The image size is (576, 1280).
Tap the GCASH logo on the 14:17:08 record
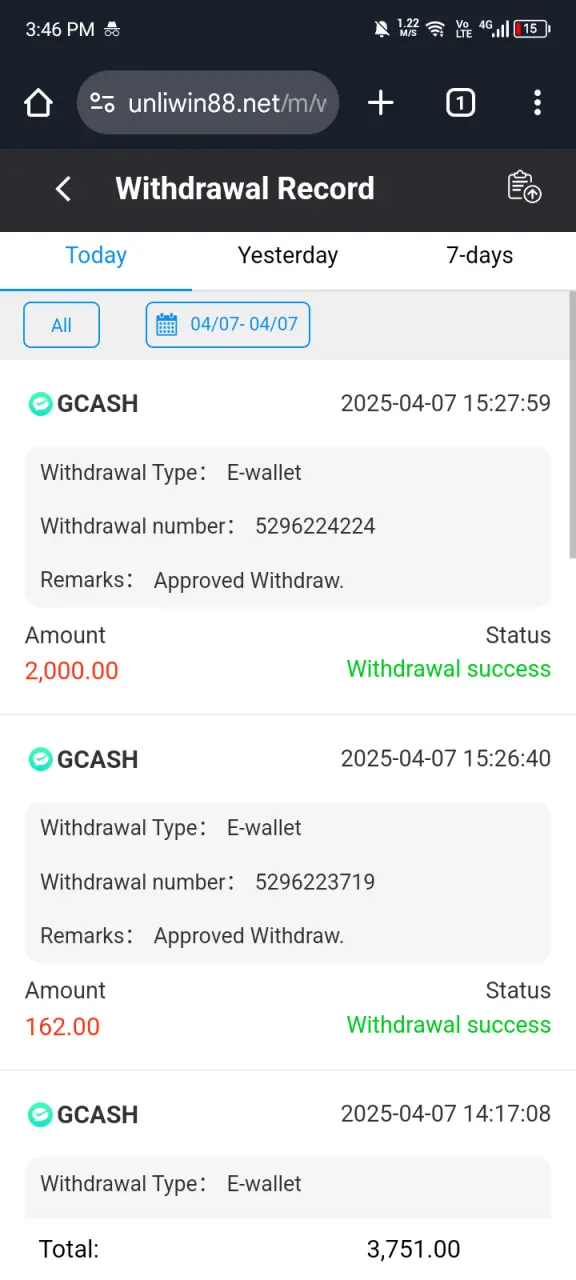(40, 1115)
